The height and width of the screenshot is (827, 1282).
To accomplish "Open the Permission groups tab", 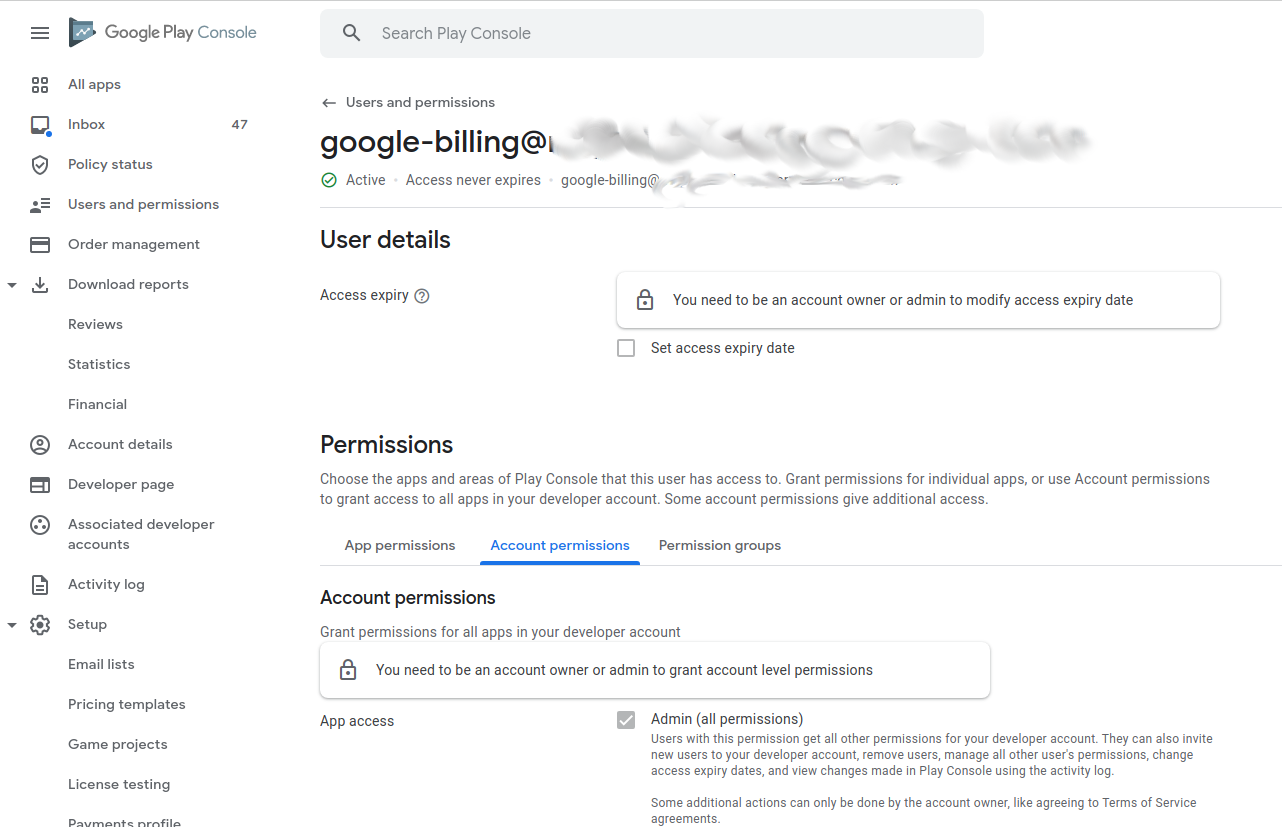I will click(x=720, y=546).
